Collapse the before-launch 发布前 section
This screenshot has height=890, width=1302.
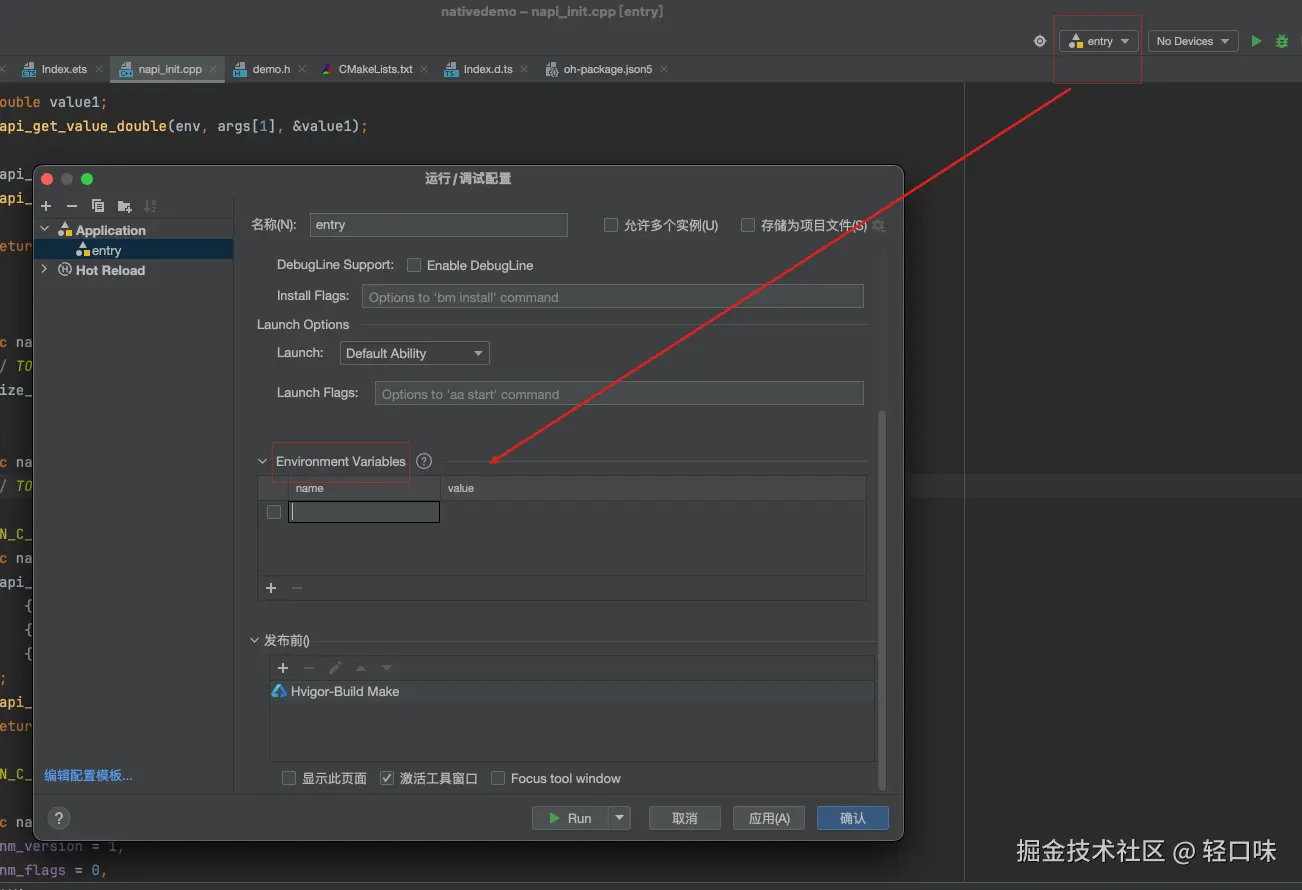(254, 641)
